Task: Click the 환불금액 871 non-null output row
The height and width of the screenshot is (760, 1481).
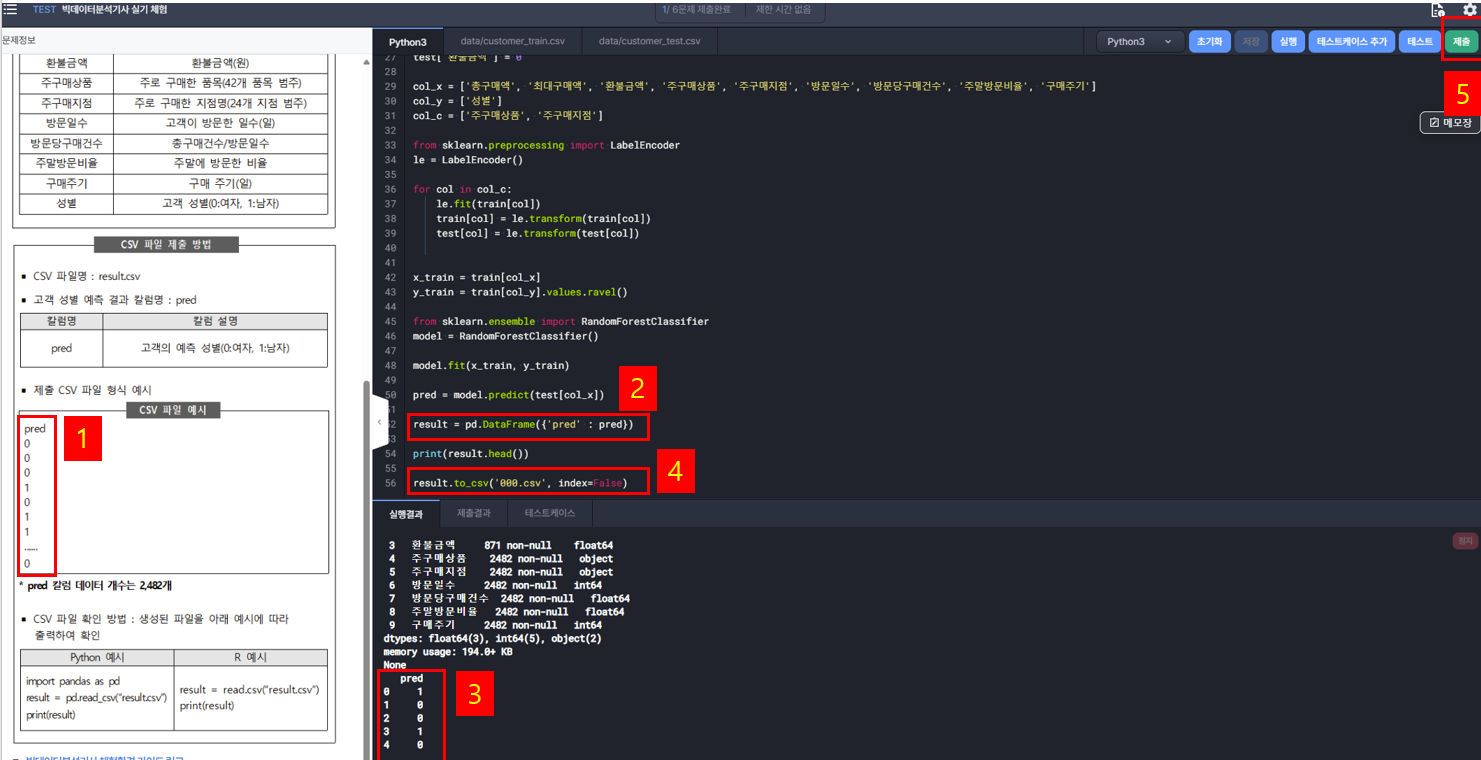Action: (x=501, y=546)
